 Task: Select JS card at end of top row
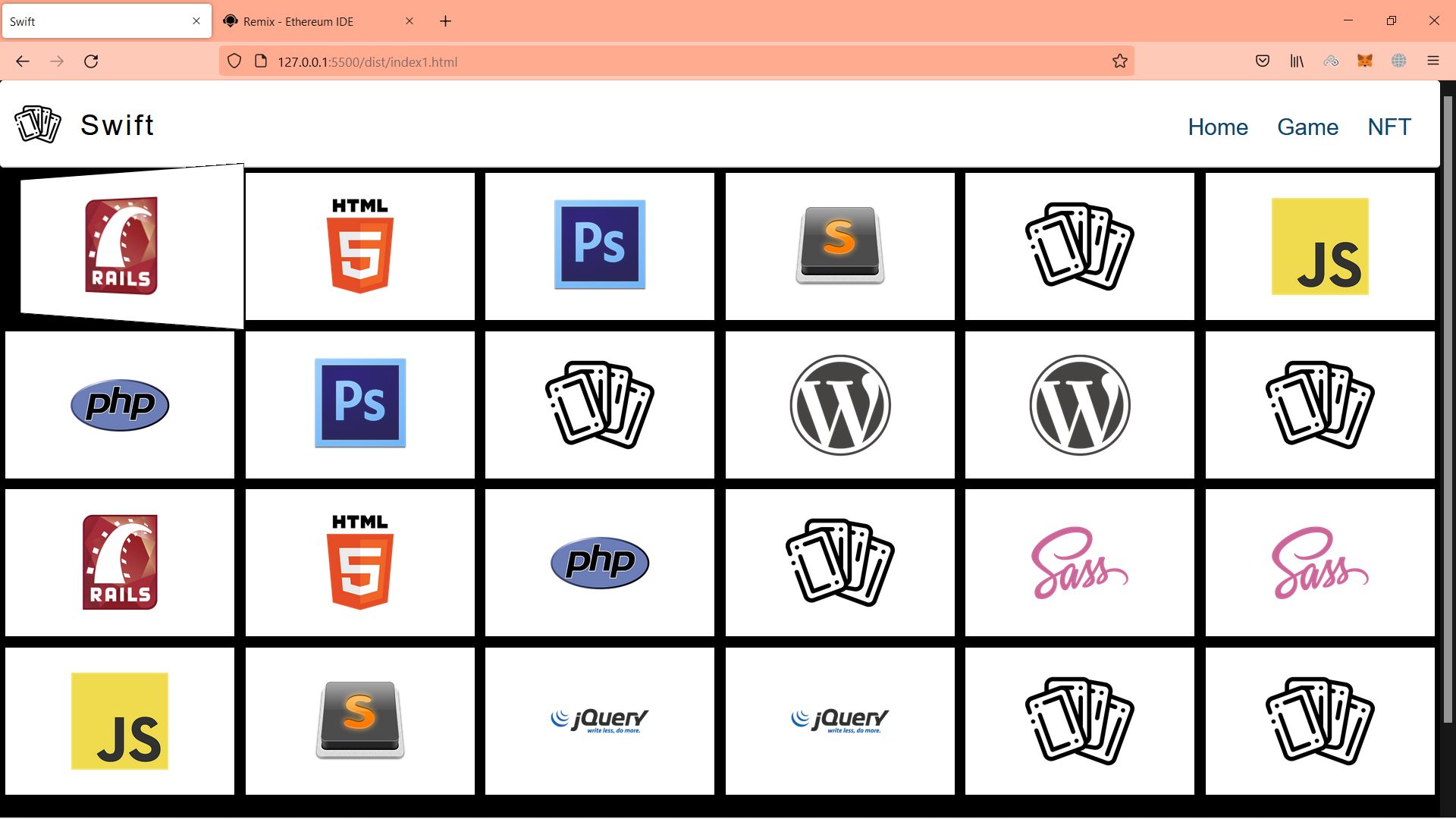1320,246
